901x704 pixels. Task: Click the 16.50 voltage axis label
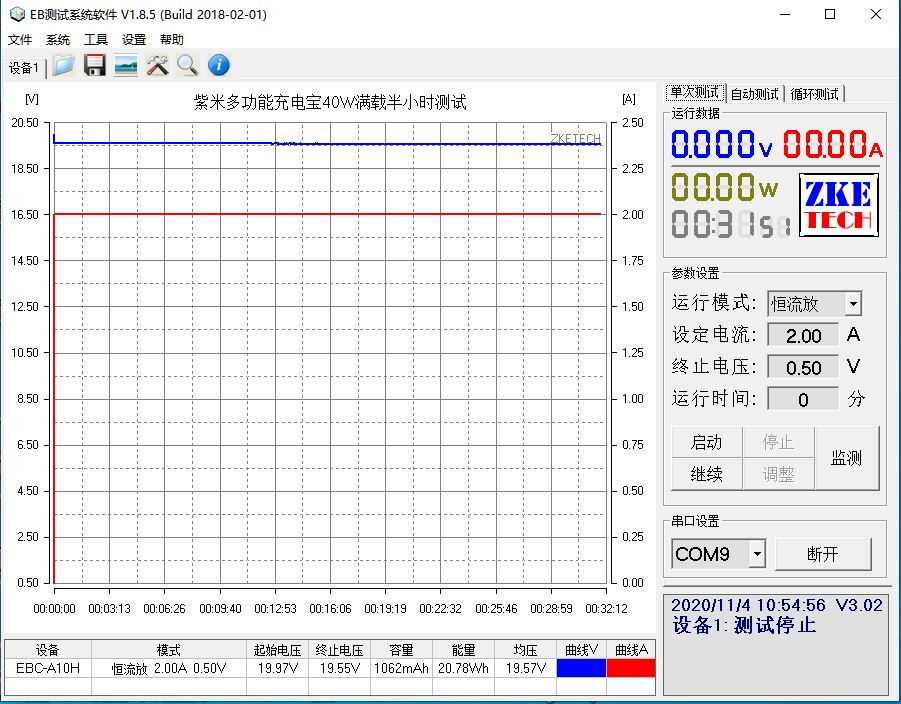tap(25, 214)
